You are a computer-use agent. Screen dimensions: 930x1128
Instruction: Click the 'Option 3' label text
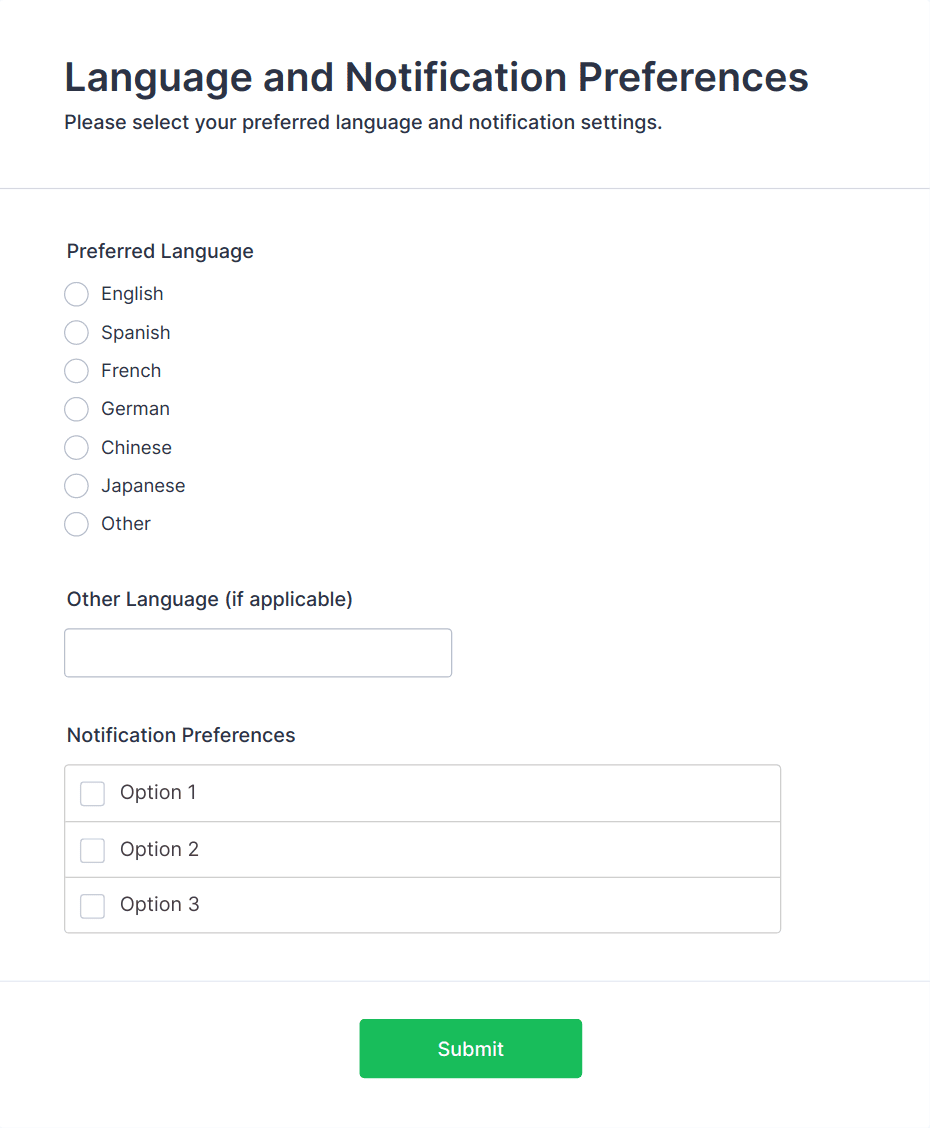[159, 904]
